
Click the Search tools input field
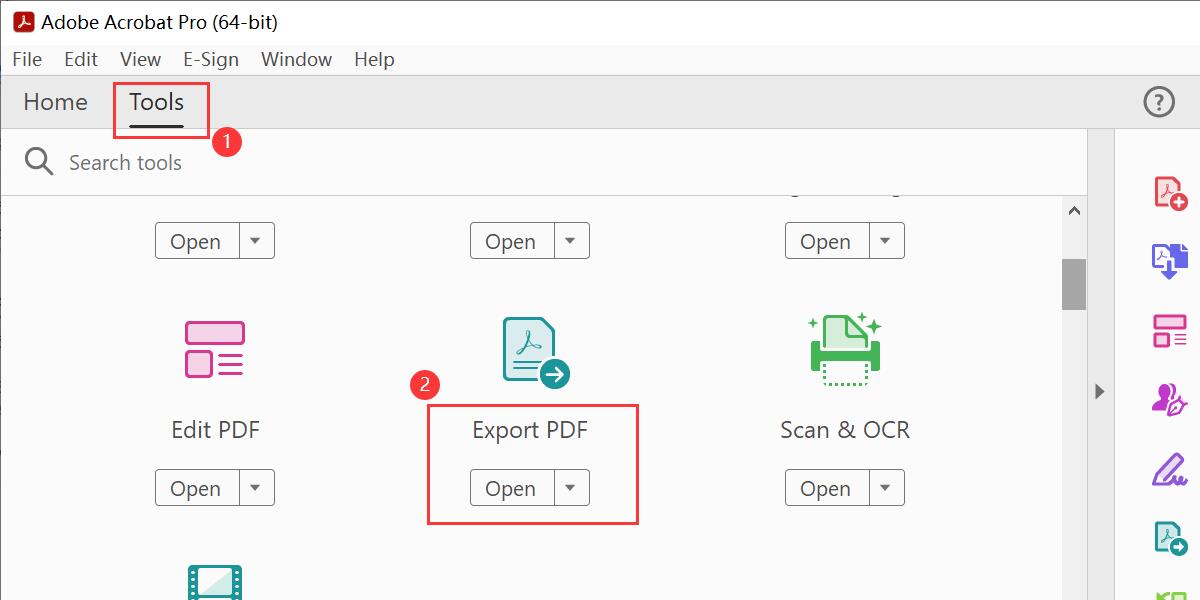pyautogui.click(x=127, y=161)
